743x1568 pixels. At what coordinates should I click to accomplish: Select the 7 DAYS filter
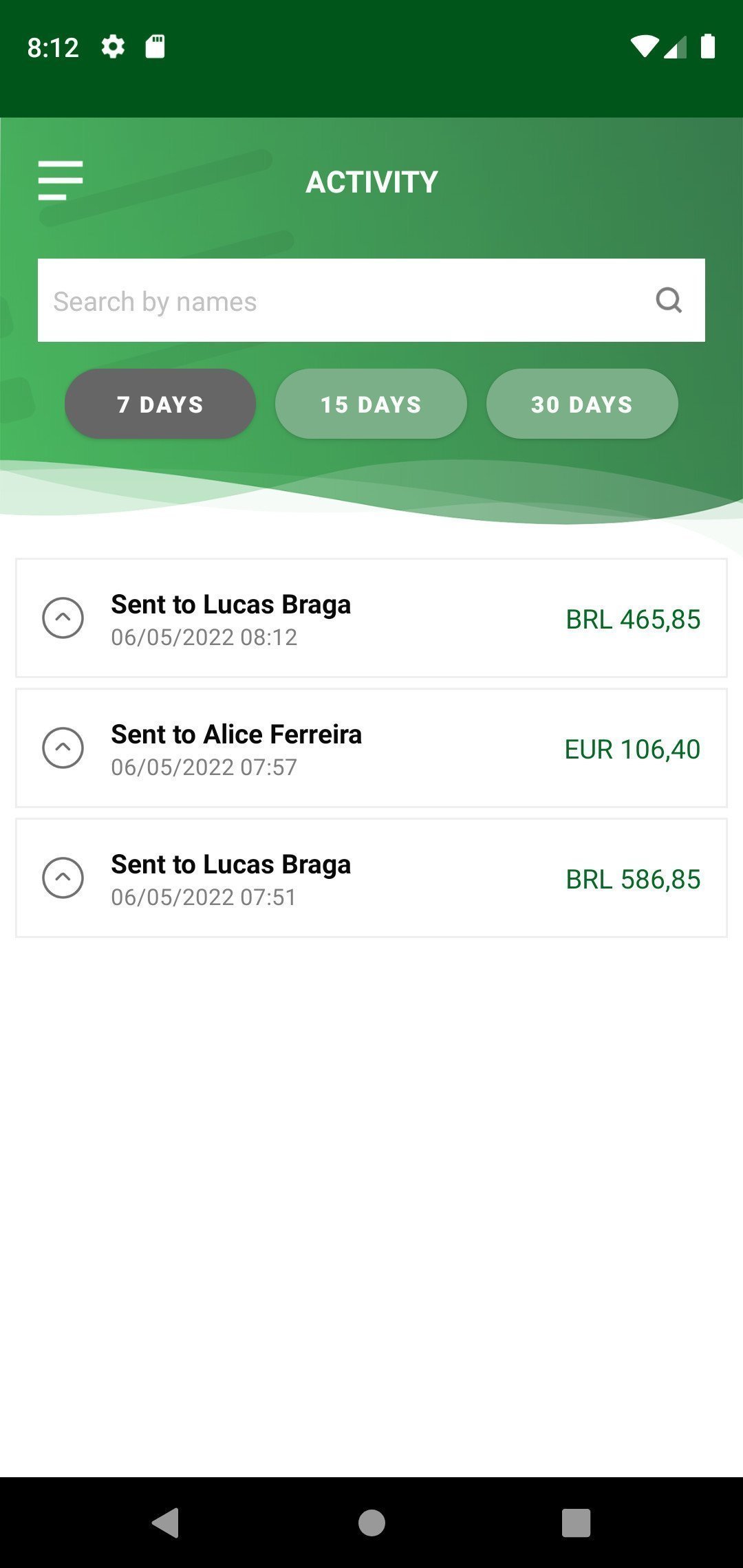[x=160, y=404]
